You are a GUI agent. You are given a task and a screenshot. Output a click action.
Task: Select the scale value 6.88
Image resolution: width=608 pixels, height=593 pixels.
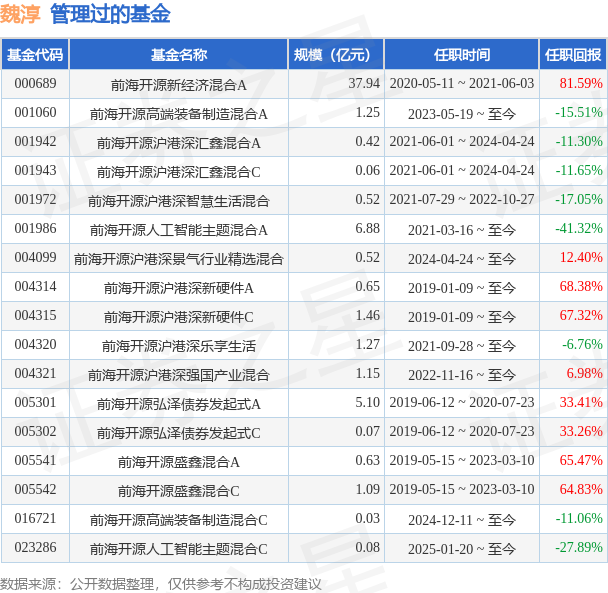point(368,228)
